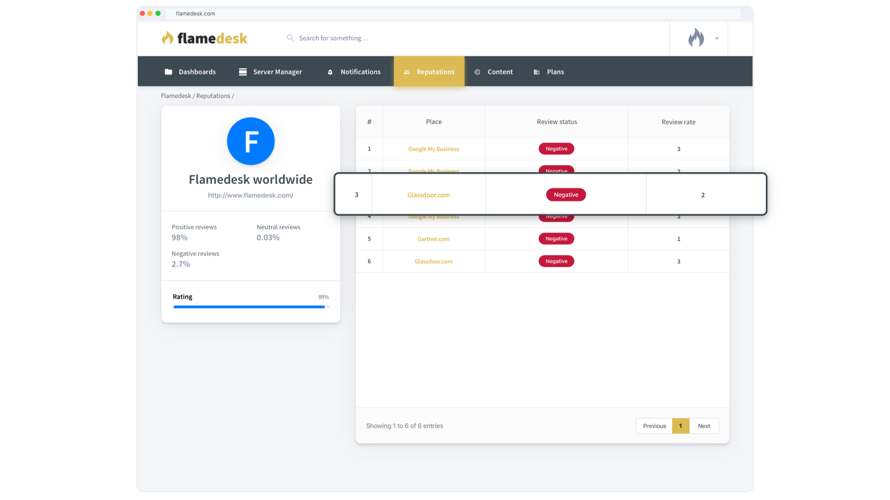Screen dimensions: 890x500
Task: Click the 2.7% negative reviews value
Action: pyautogui.click(x=180, y=264)
